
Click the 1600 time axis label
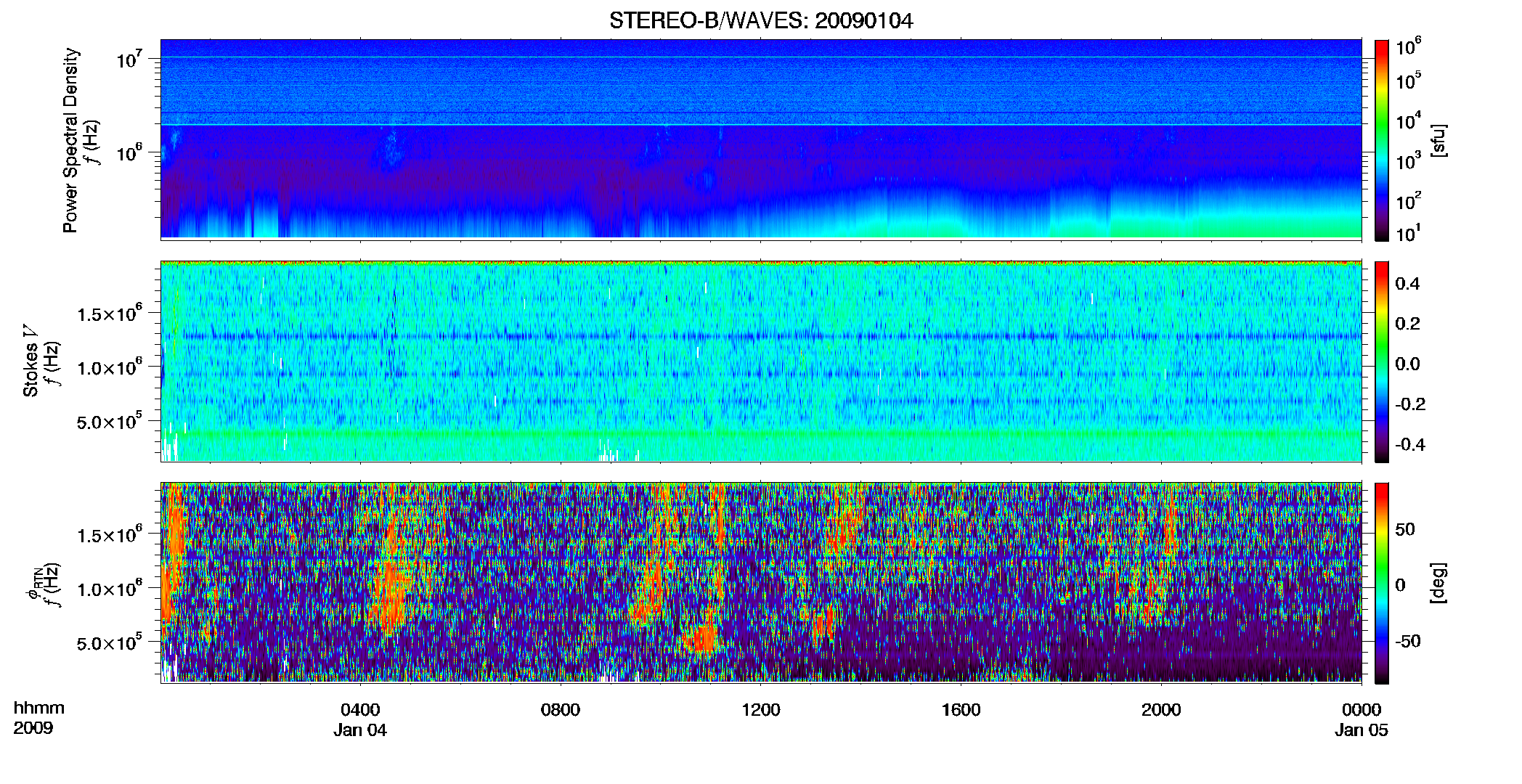coord(961,710)
